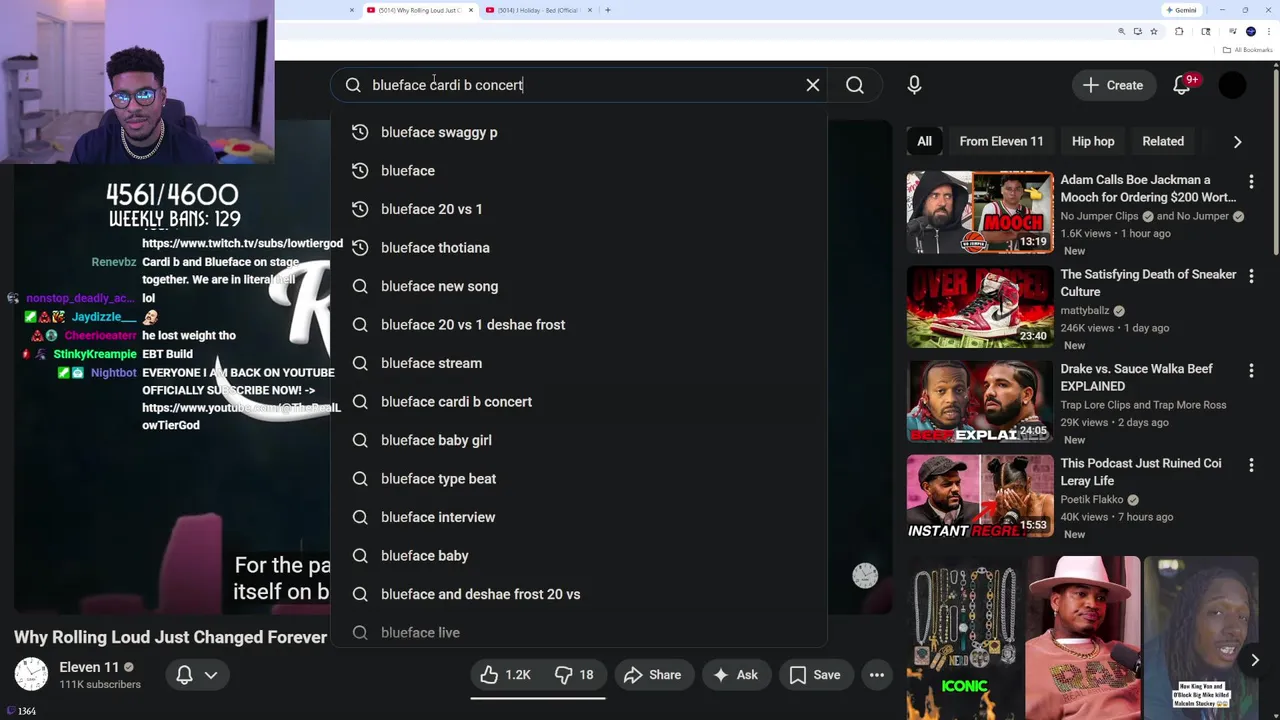Open the subscription notification bell dropdown
This screenshot has height=720, width=1280.
coord(196,675)
